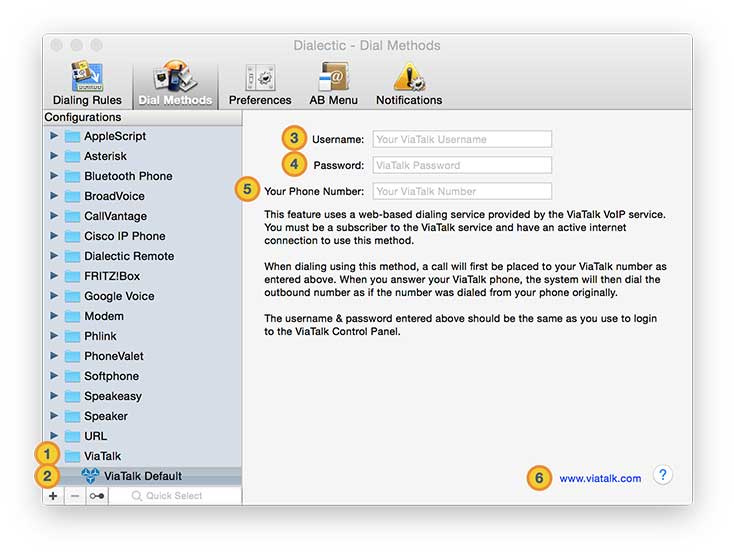Select the Dial Methods toolbar icon
Viewport: 734px width, 555px height.
(175, 76)
